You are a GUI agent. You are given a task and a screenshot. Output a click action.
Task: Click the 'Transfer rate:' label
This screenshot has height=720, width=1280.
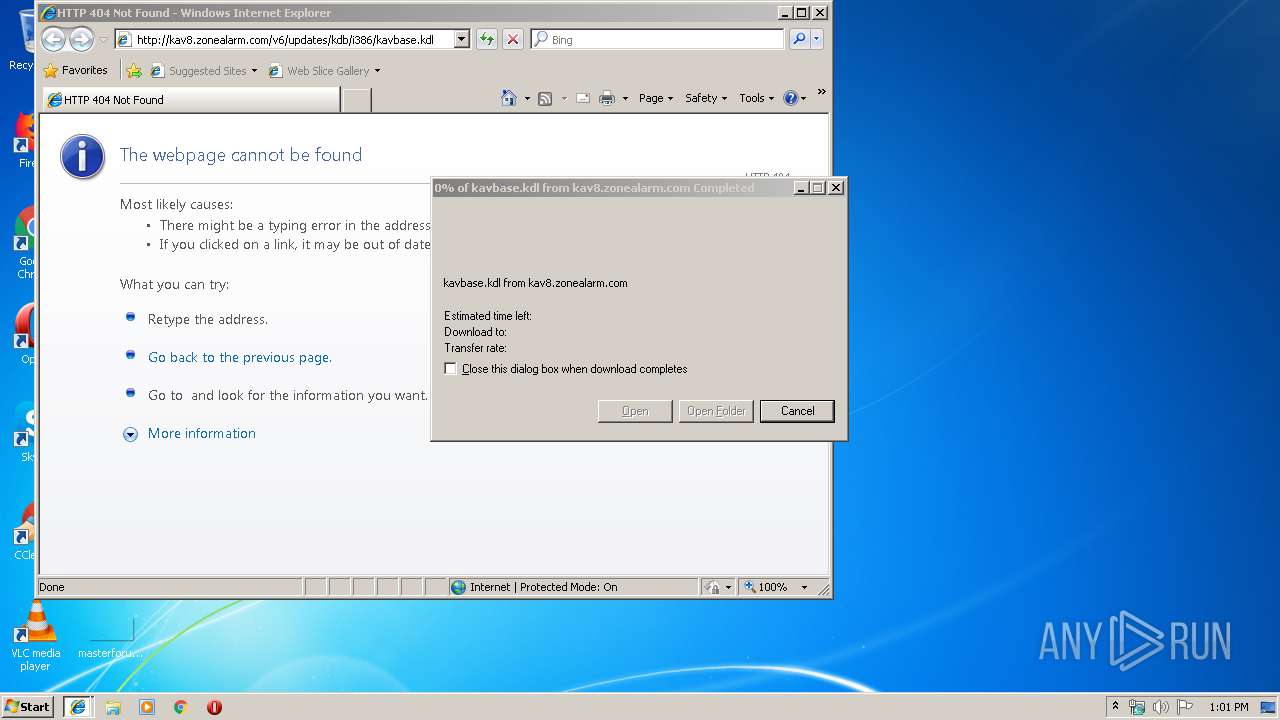point(476,348)
